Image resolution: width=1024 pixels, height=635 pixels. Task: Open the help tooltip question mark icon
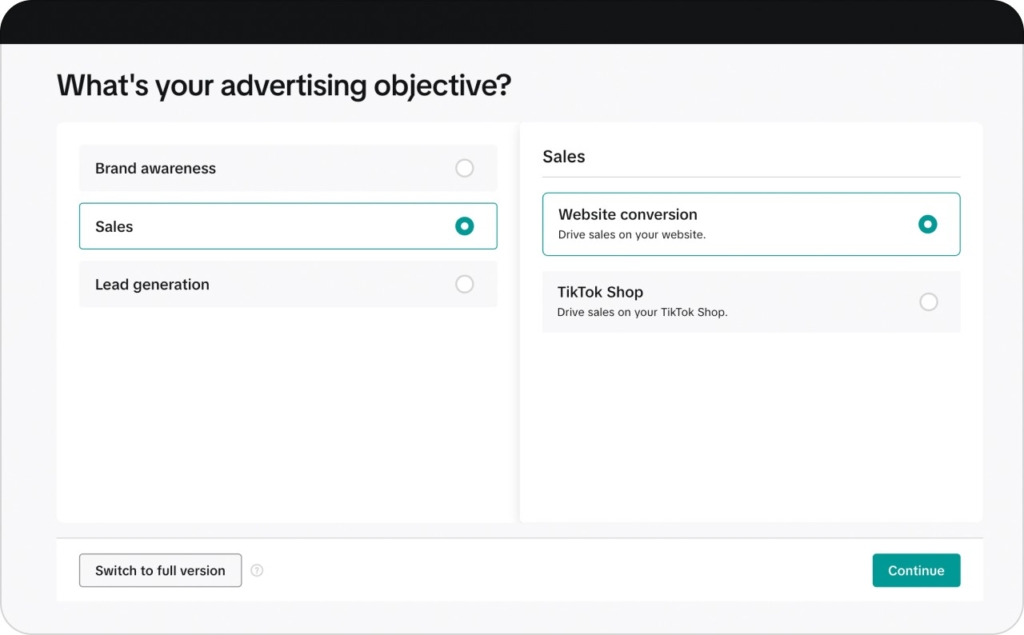click(257, 570)
